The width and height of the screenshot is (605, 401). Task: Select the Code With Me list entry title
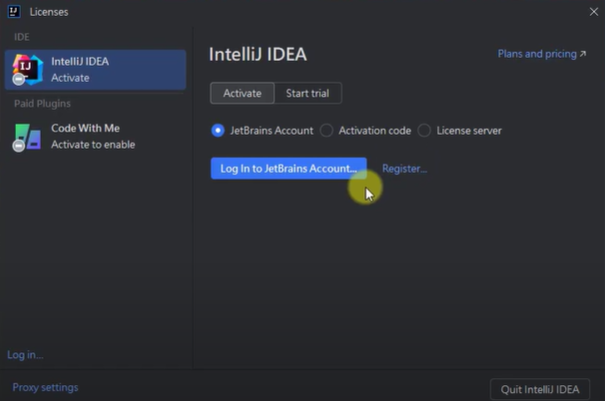85,128
